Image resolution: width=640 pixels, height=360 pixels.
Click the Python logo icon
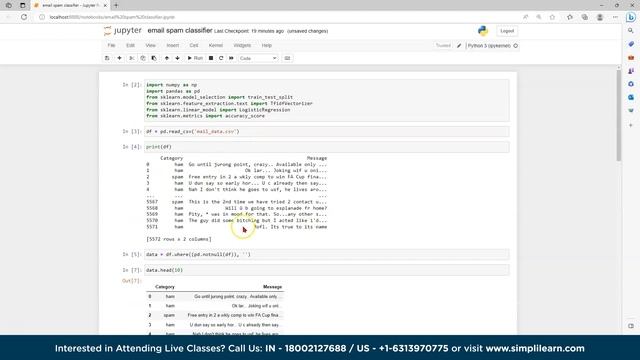[x=483, y=31]
